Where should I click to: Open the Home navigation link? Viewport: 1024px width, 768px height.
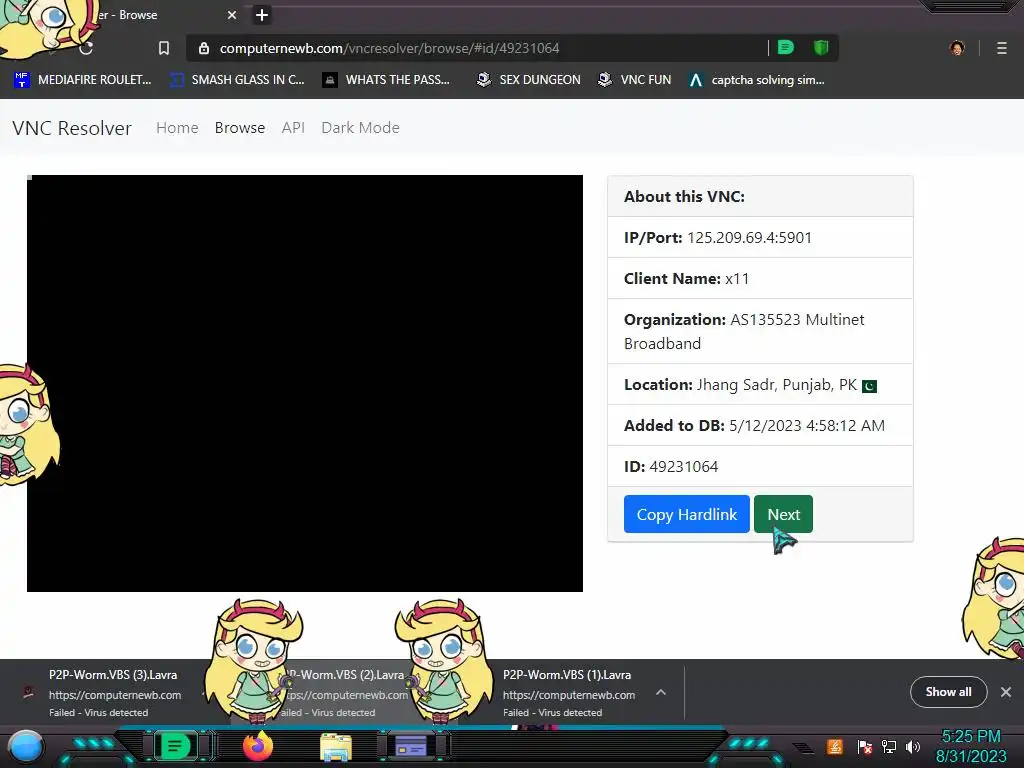(x=177, y=127)
